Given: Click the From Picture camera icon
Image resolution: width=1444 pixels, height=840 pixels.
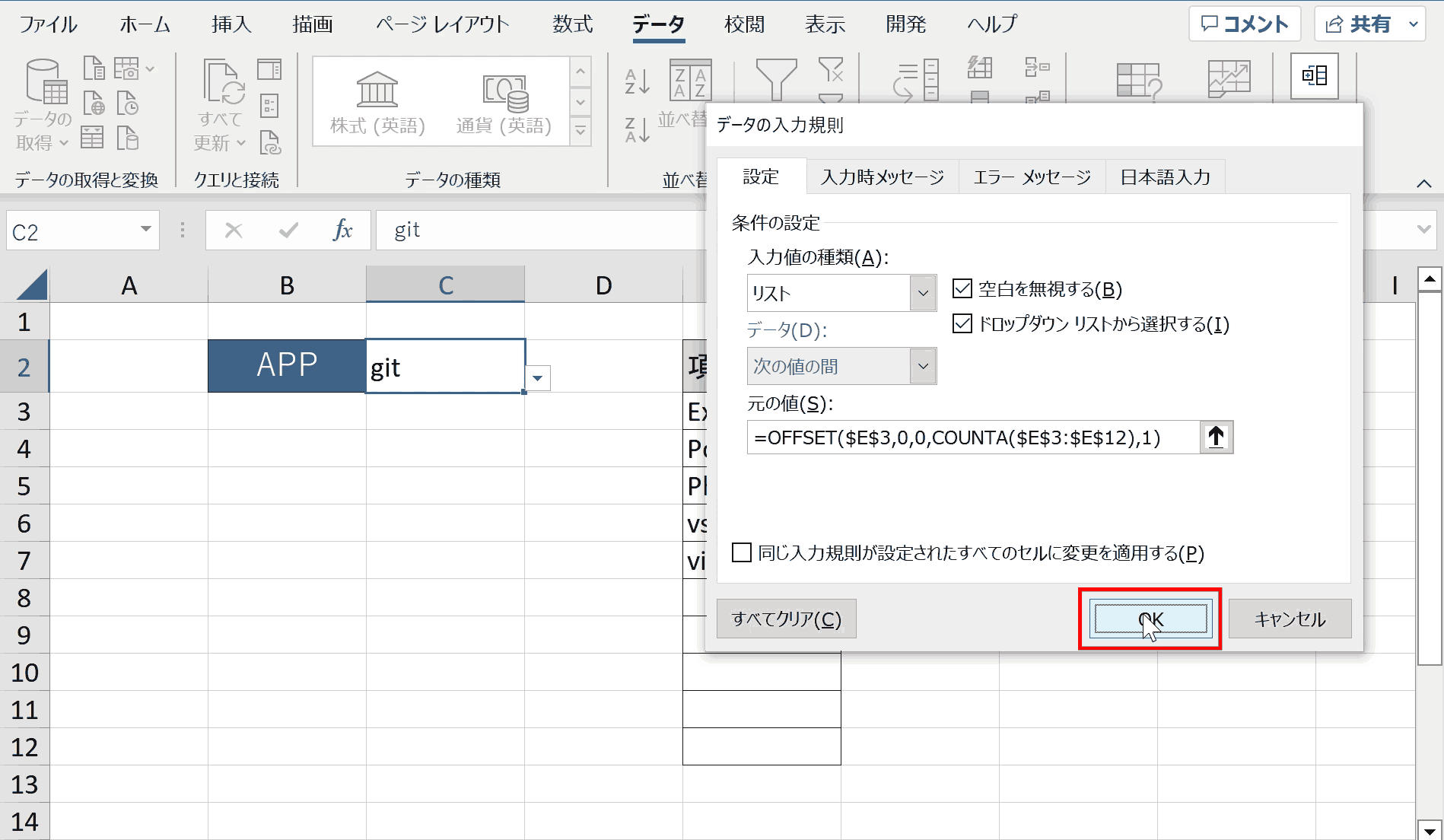Looking at the screenshot, I should (x=126, y=68).
